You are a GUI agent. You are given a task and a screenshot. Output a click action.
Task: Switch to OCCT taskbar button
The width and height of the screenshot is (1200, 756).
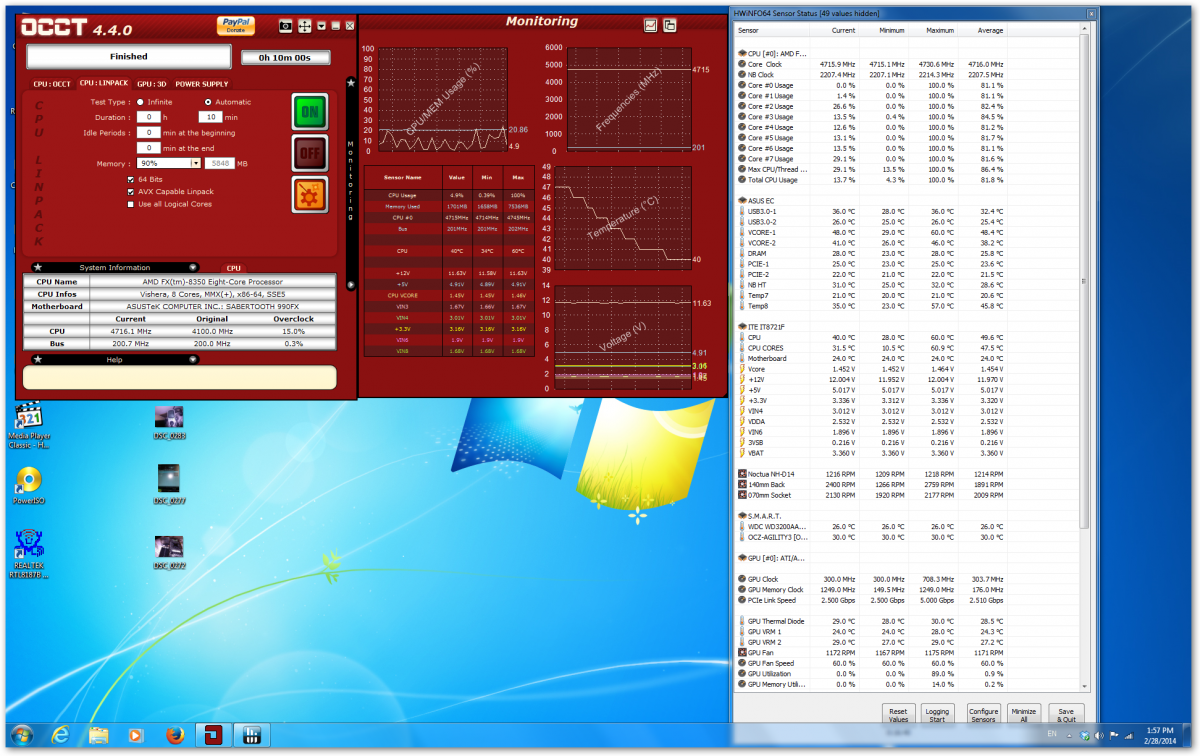[212, 736]
